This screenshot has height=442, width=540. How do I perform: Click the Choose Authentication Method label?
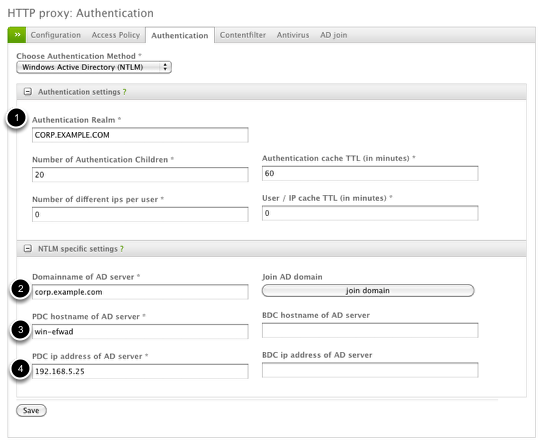[79, 56]
